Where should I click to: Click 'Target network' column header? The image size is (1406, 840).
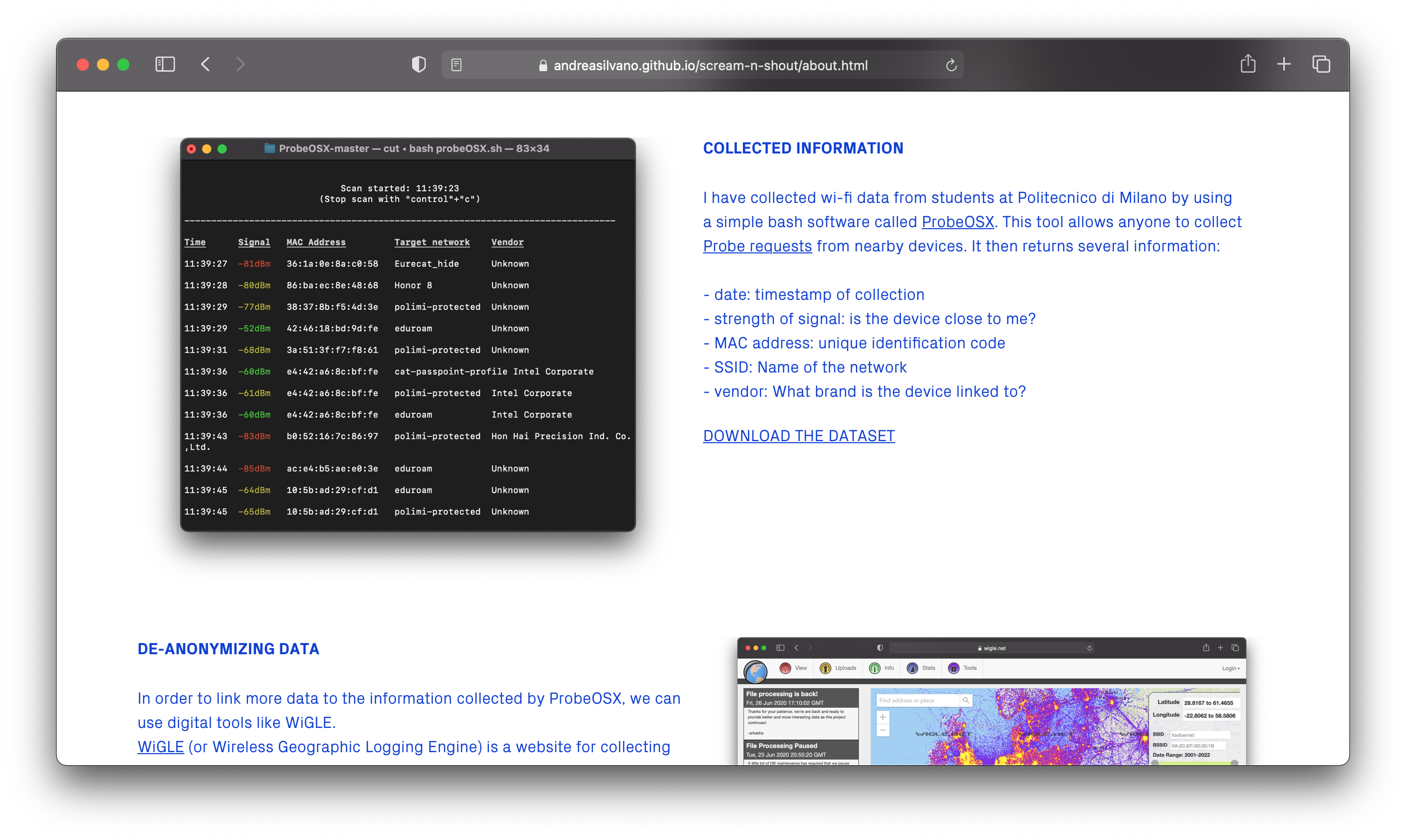coord(432,242)
